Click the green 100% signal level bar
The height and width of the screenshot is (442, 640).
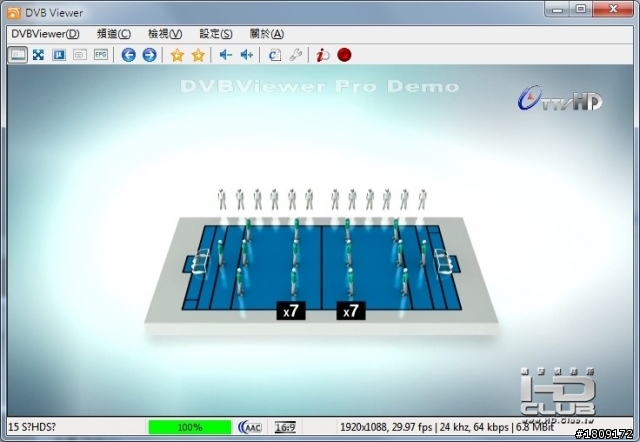[x=190, y=427]
